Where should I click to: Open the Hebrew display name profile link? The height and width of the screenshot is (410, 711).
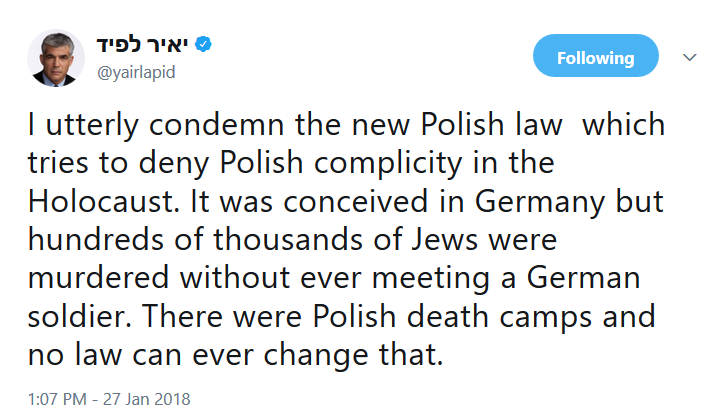pyautogui.click(x=142, y=44)
